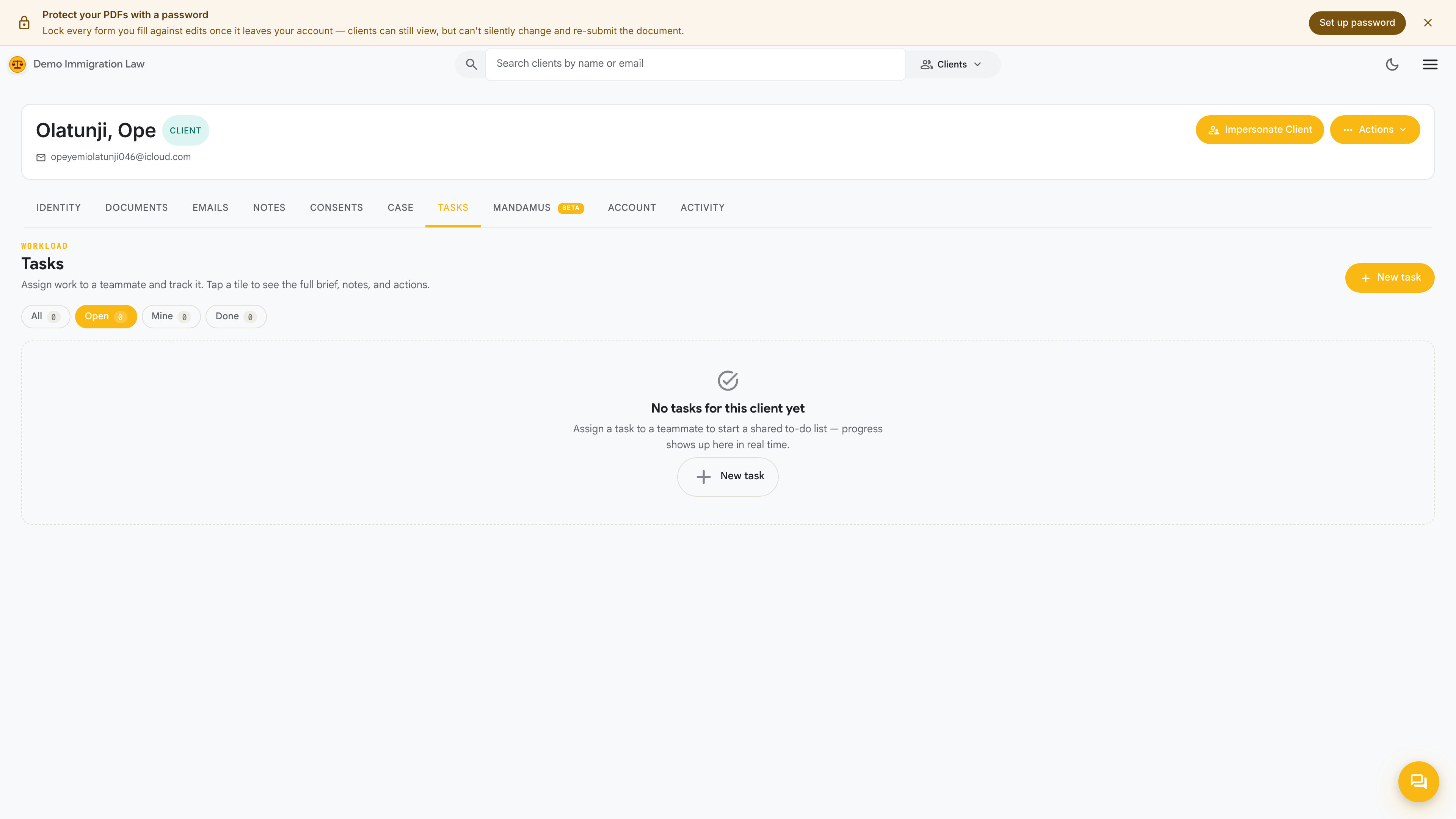Filter tasks by Open

(x=106, y=317)
